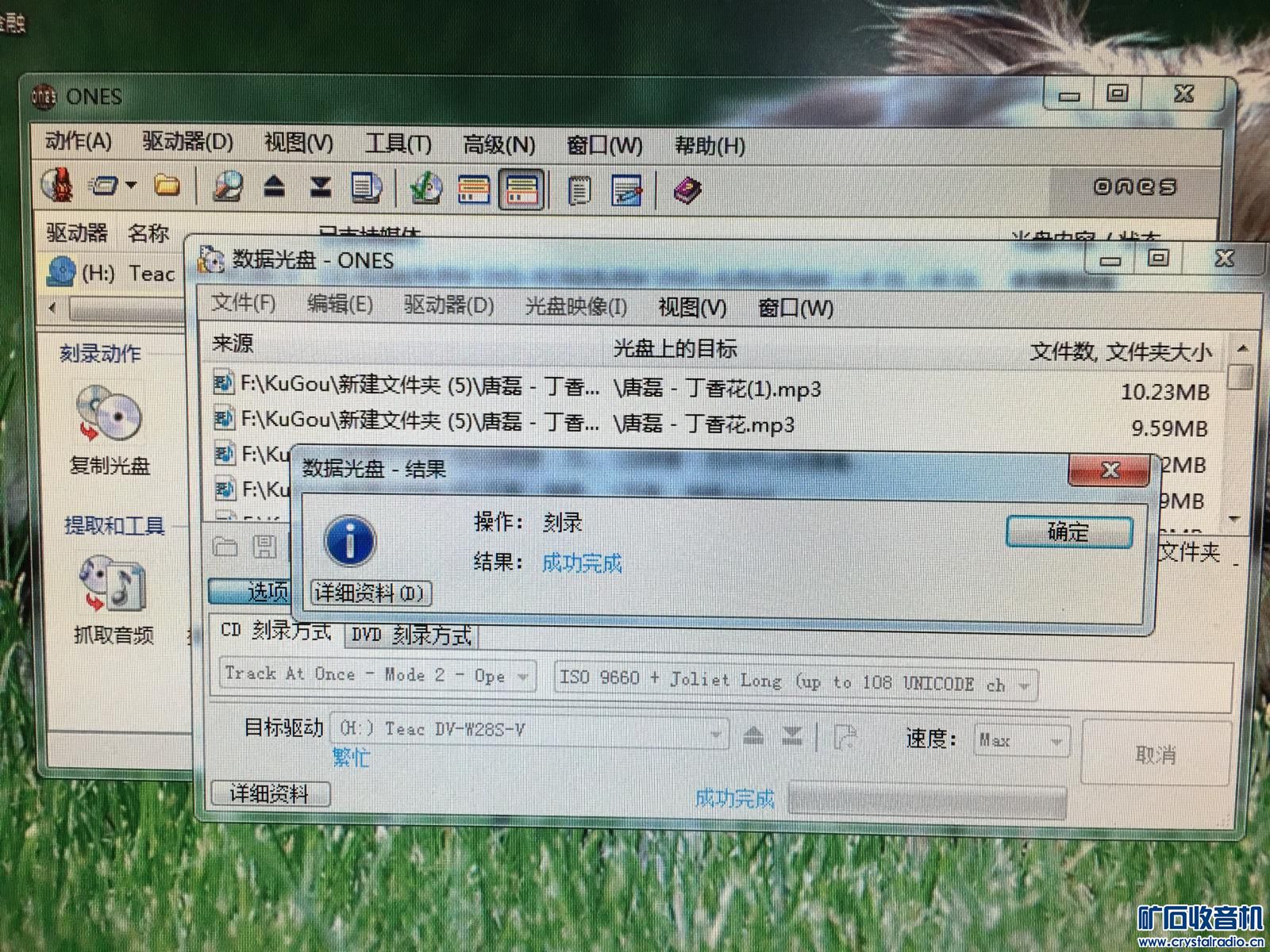Viewport: 1270px width, 952px height.
Task: Click the 来源 column header
Action: pos(233,343)
